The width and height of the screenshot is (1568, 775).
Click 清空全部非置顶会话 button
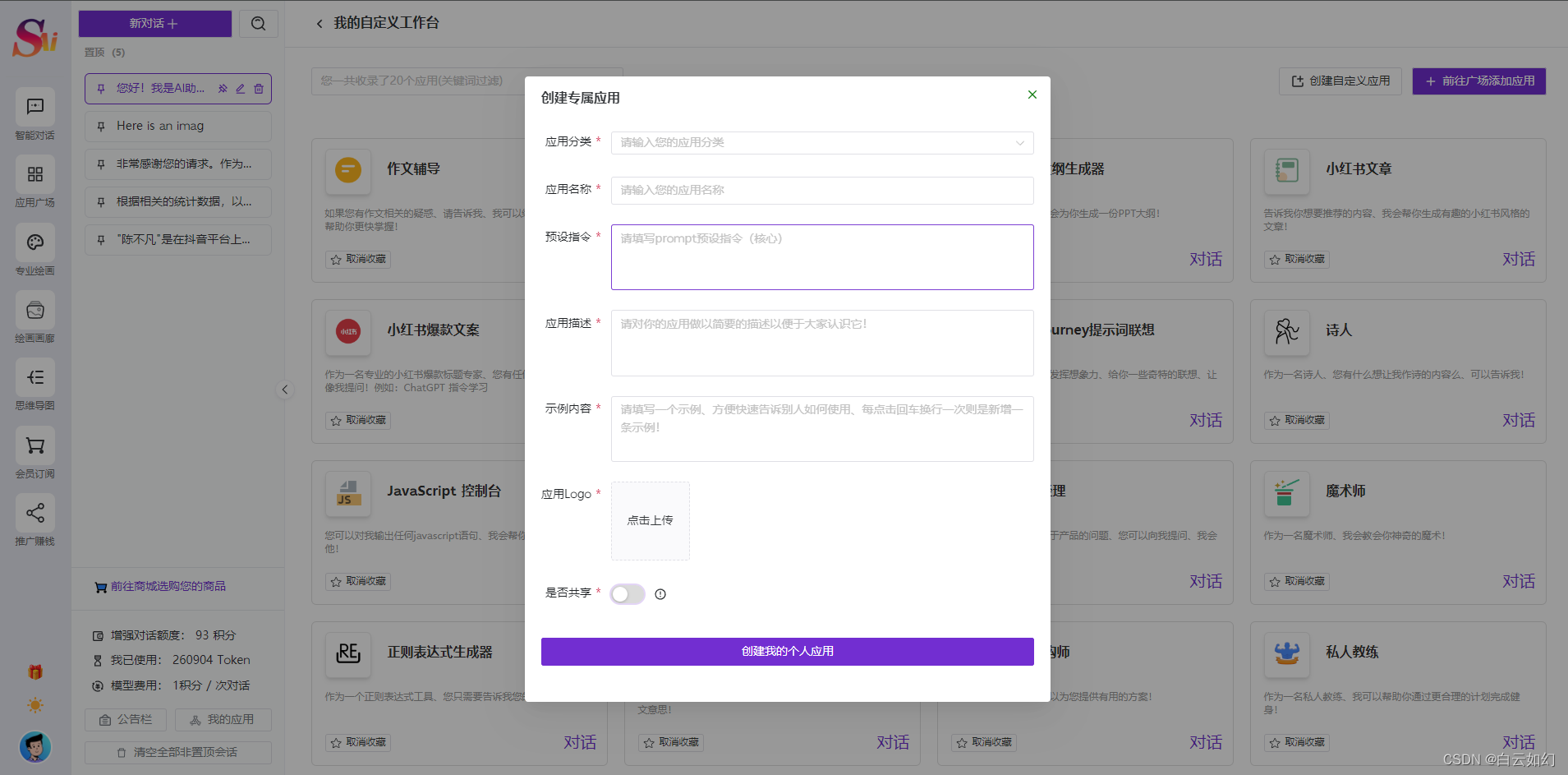(x=178, y=753)
